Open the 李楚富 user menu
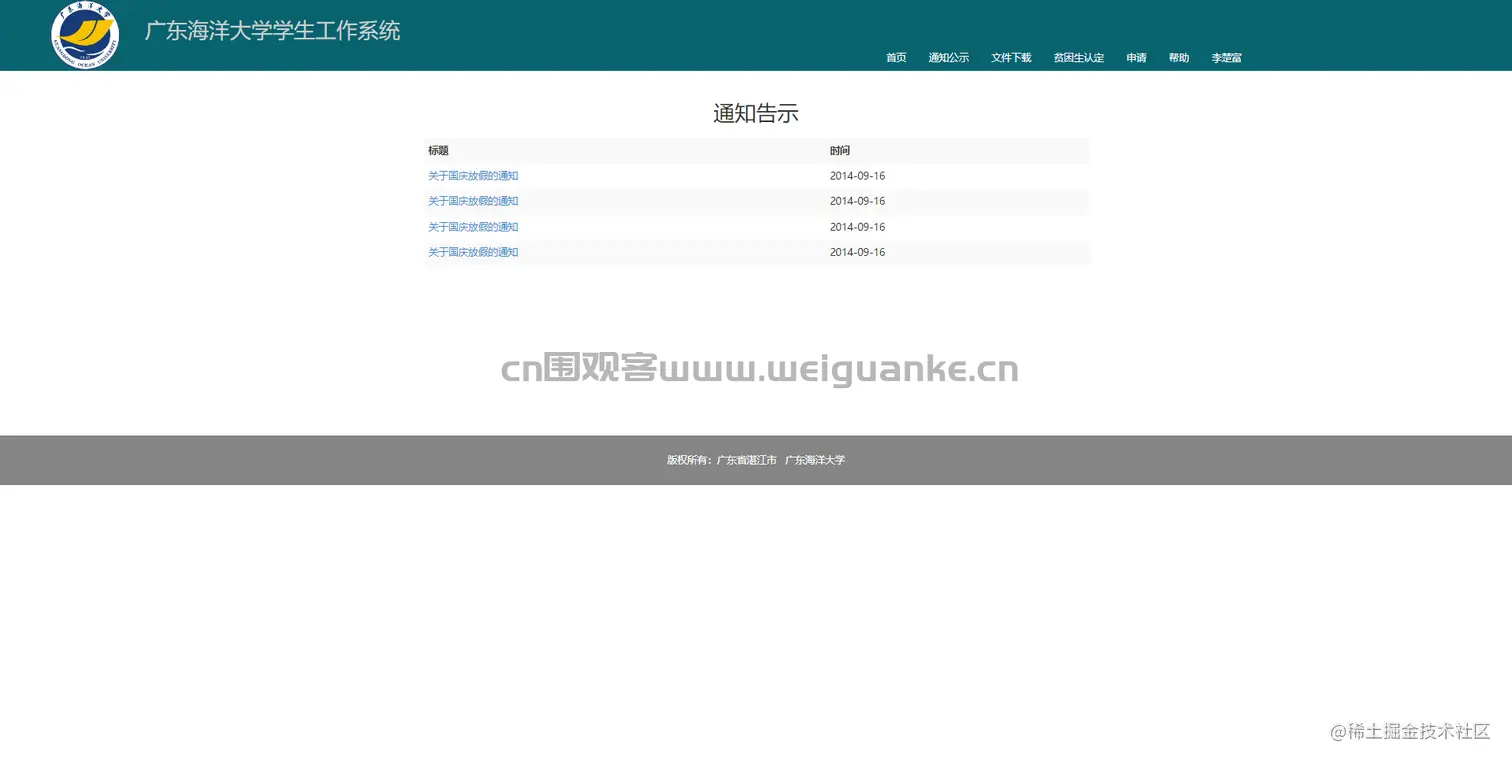The image size is (1512, 763). 1226,58
